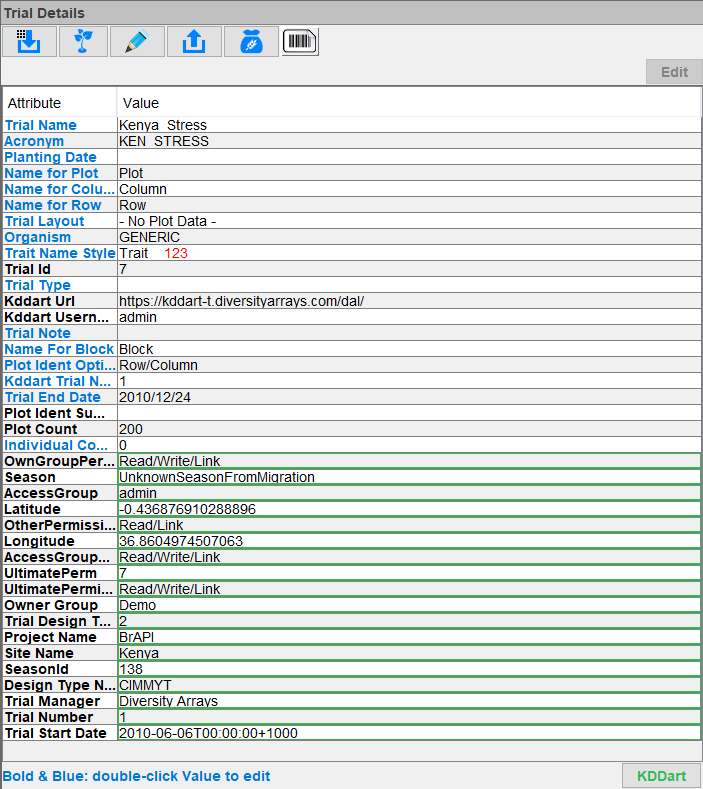Screen dimensions: 703x789
Task: Click the seed bag toolbar icon
Action: (x=251, y=41)
